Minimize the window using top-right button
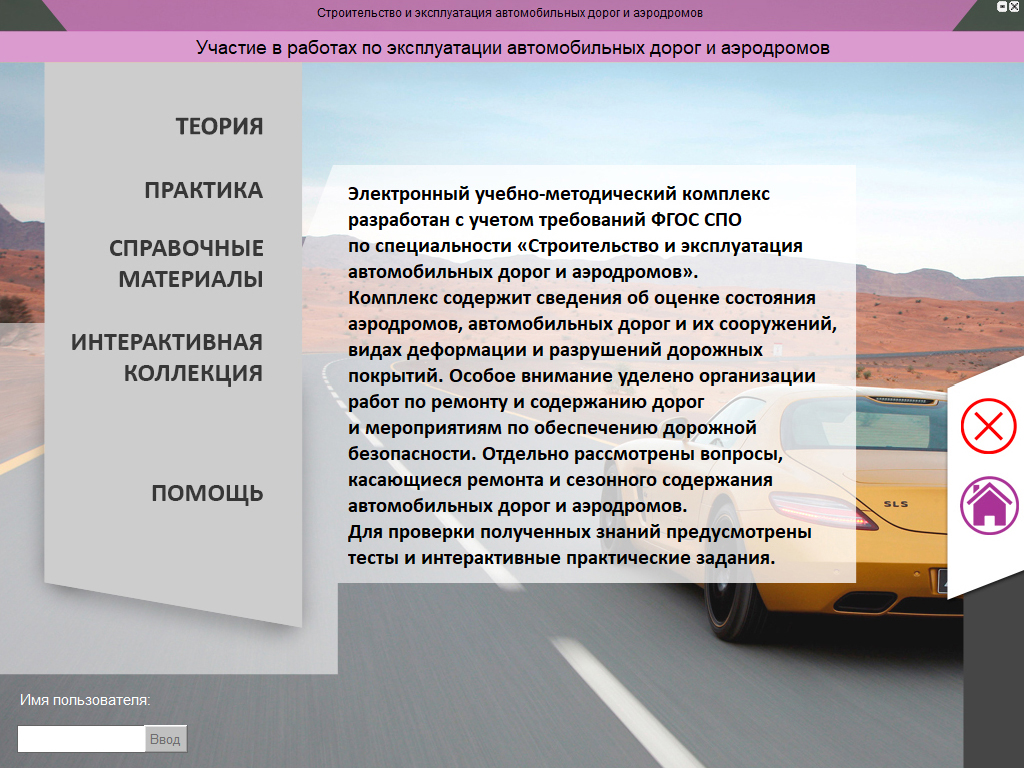The image size is (1024, 768). point(1002,6)
